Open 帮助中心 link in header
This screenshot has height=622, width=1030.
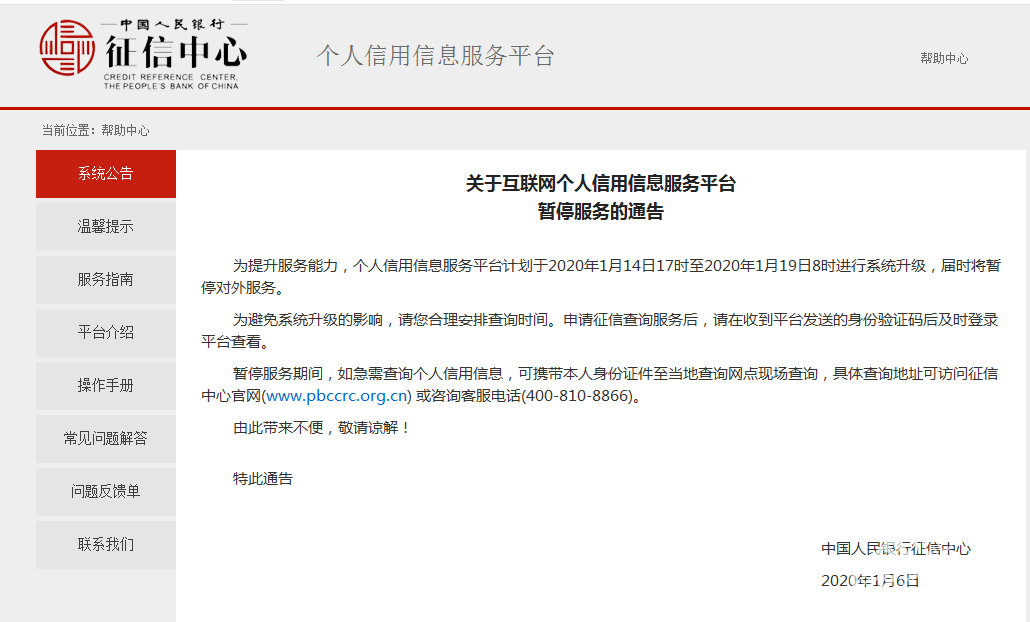tap(944, 58)
